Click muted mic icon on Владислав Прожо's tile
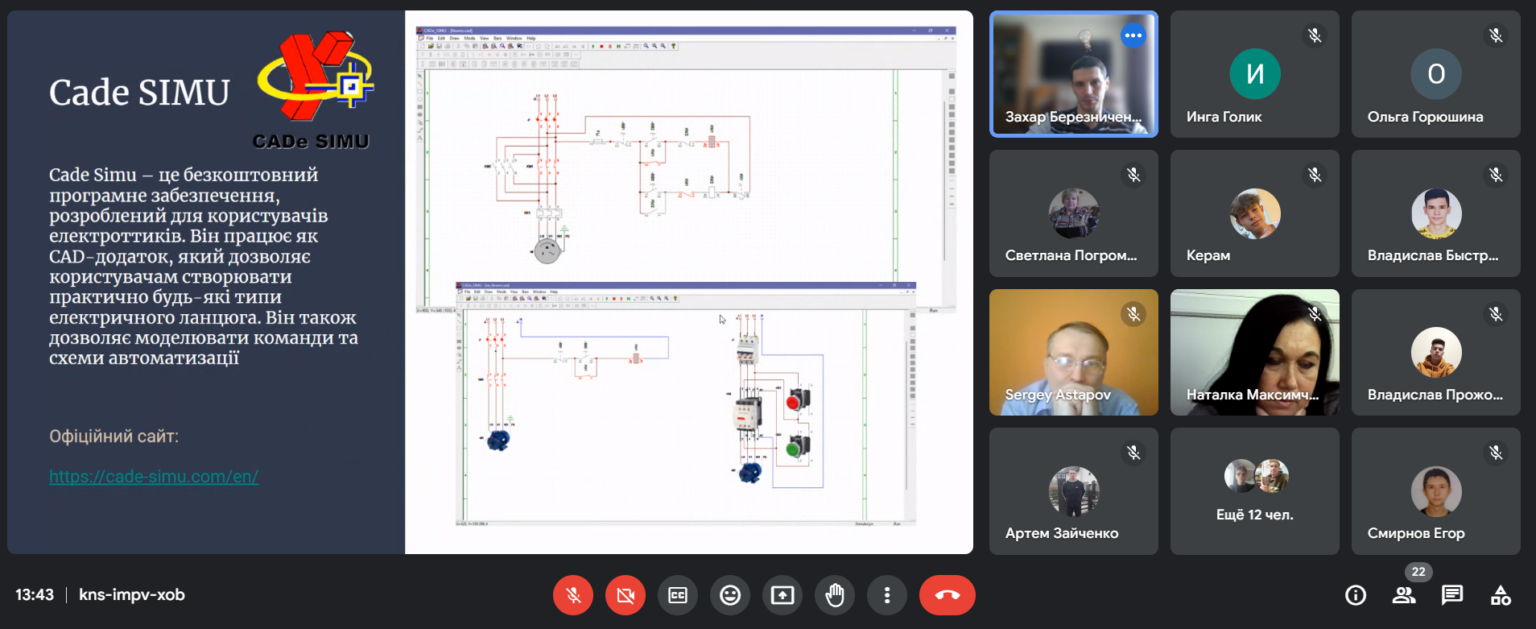This screenshot has width=1536, height=629. 1495,313
